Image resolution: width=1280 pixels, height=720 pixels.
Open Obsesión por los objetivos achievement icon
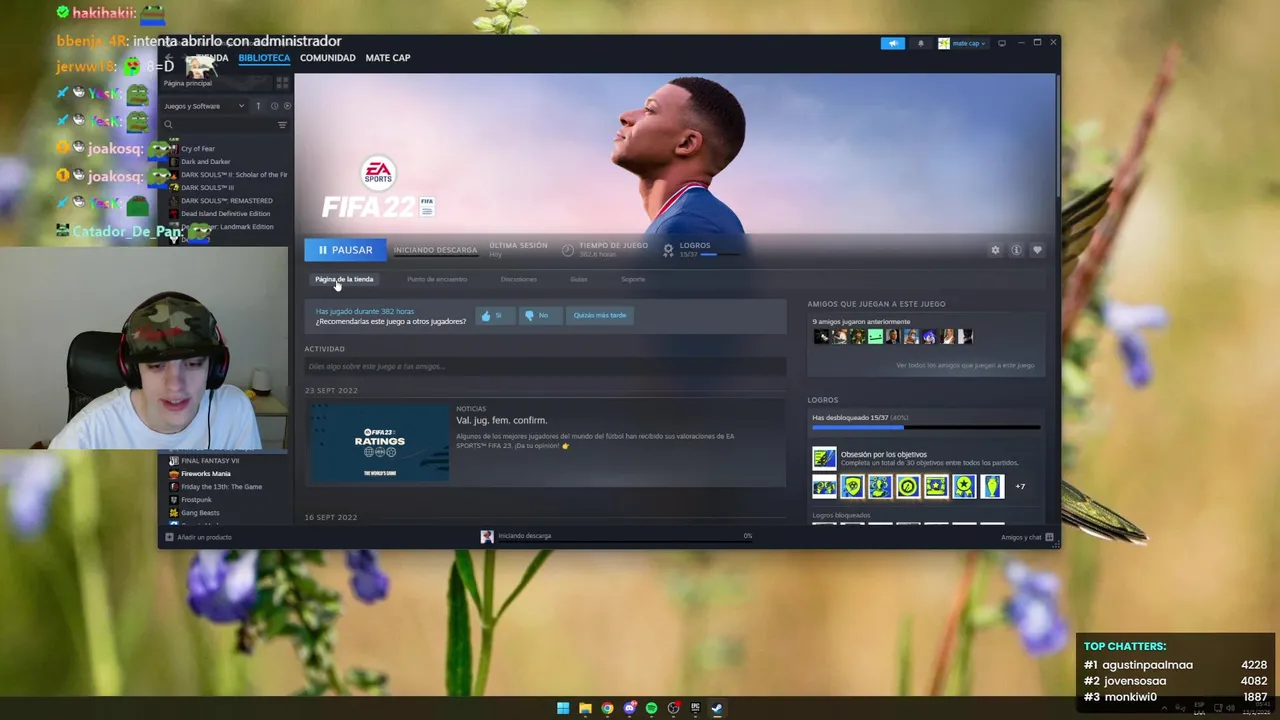(x=824, y=458)
